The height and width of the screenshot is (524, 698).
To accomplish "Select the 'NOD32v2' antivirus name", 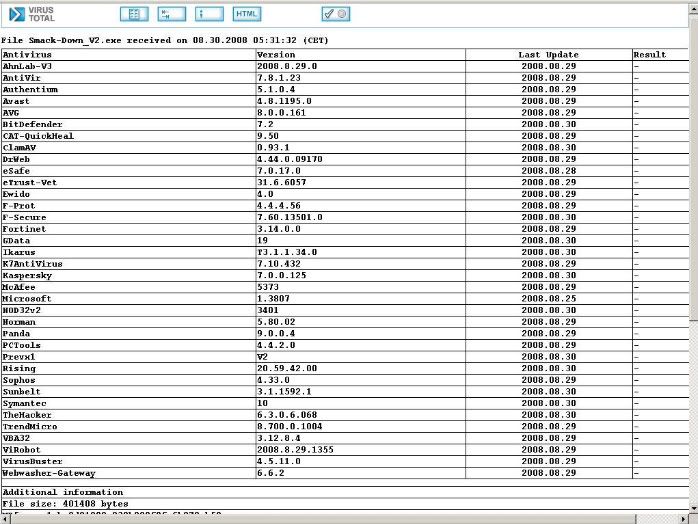I will (21, 310).
